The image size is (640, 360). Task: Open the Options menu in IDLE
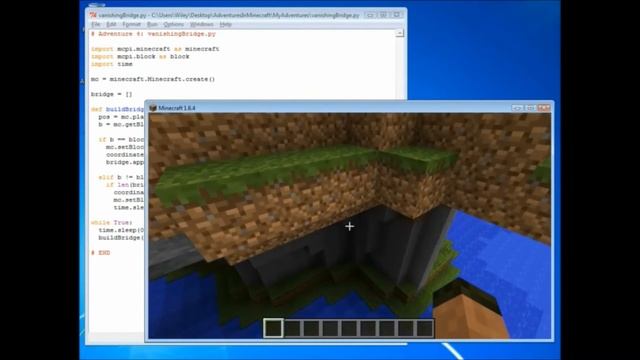point(173,24)
